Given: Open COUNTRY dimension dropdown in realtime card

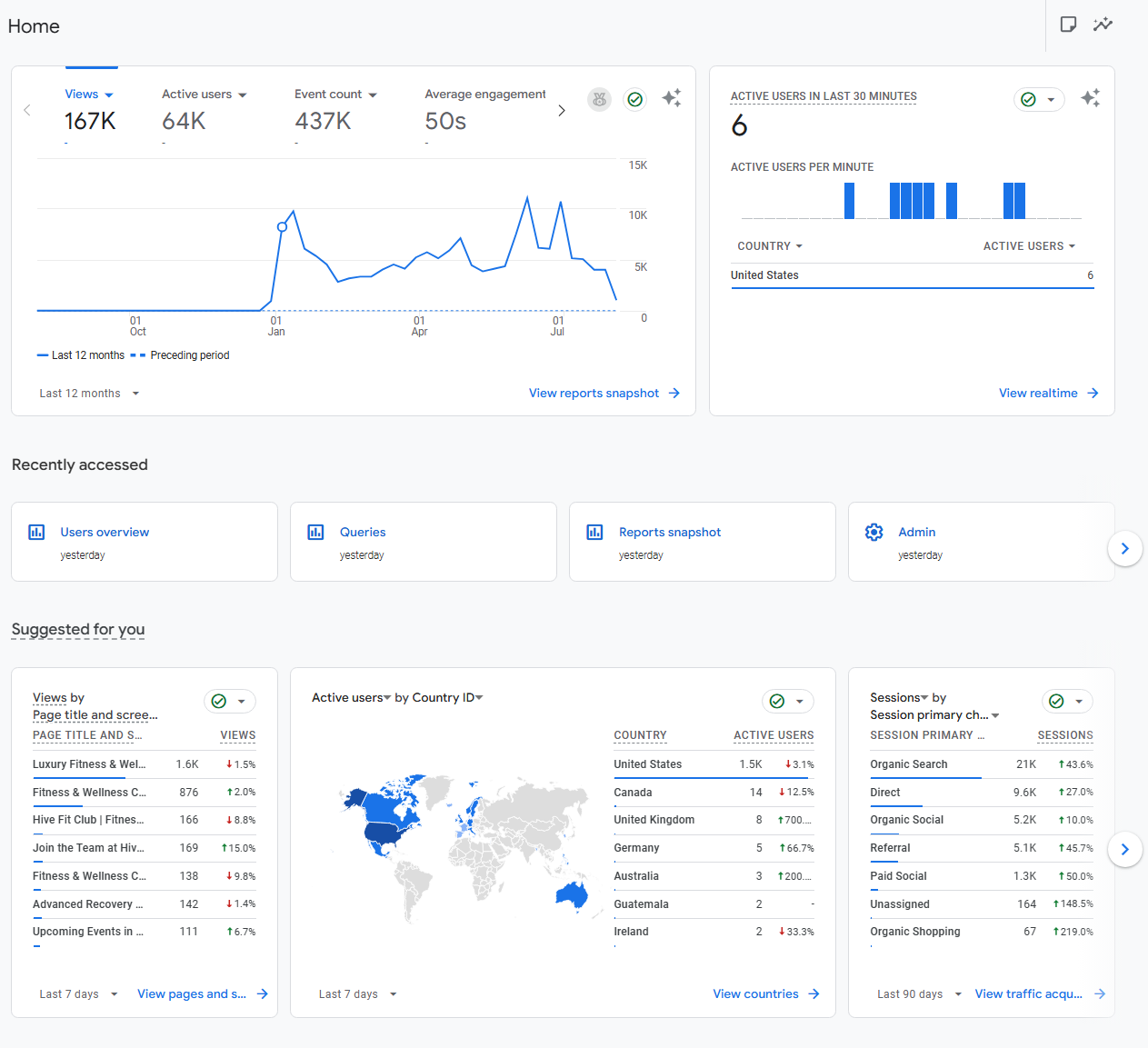Looking at the screenshot, I should click(x=770, y=246).
